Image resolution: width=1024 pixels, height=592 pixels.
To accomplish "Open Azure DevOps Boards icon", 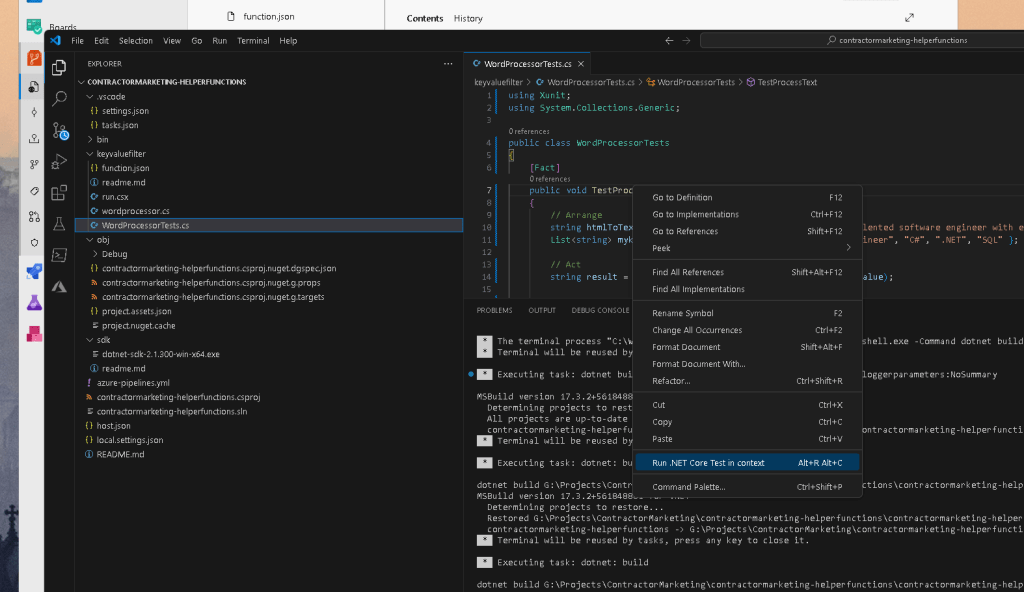I will [x=34, y=25].
